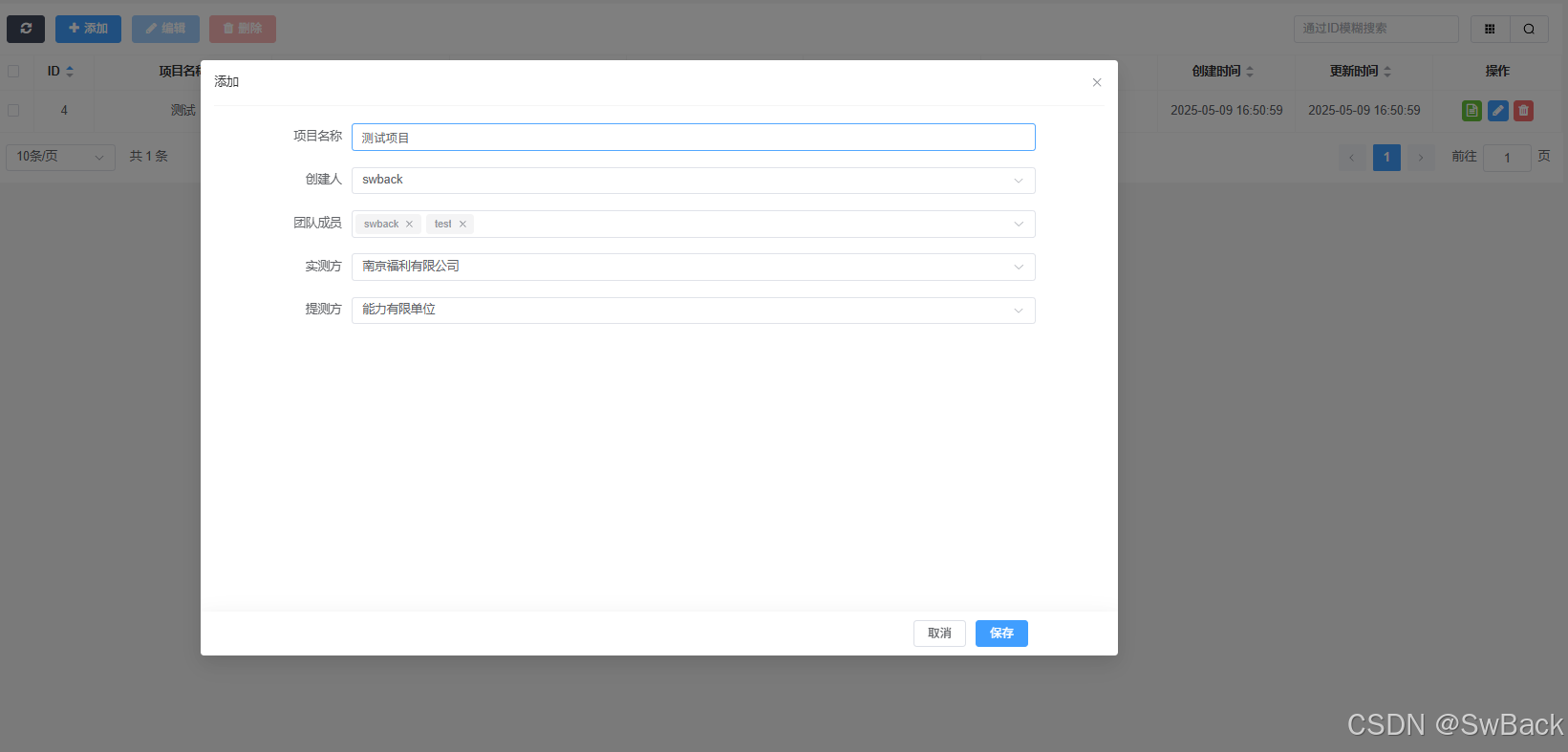Close the 添加 dialog with X
Image resolution: width=1568 pixels, height=752 pixels.
click(x=1097, y=82)
